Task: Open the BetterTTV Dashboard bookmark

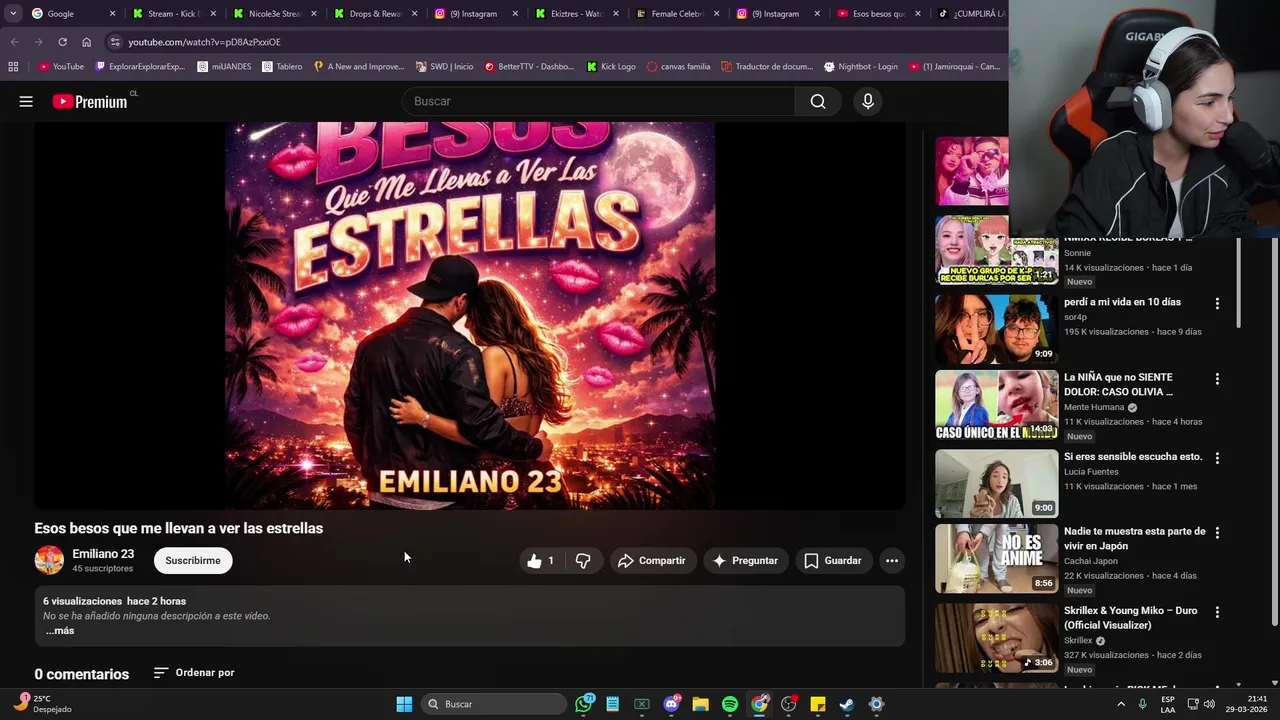Action: 529,67
